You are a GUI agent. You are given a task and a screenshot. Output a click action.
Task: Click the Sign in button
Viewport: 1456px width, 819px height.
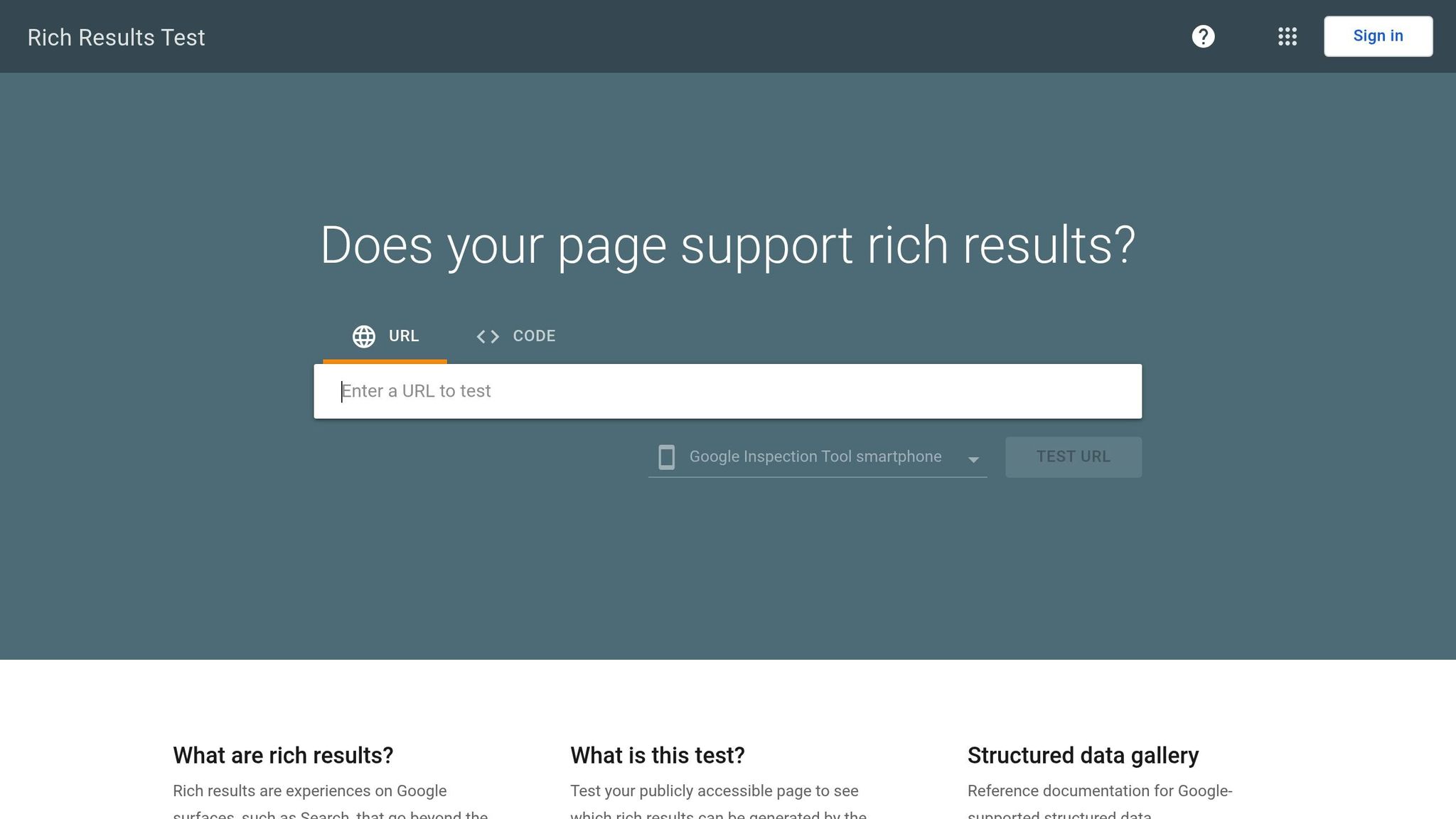click(1378, 36)
